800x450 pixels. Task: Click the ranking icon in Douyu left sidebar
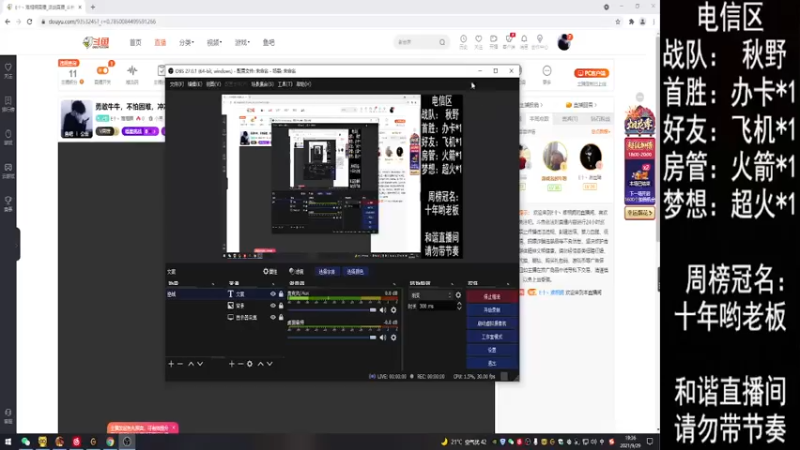coord(8,103)
